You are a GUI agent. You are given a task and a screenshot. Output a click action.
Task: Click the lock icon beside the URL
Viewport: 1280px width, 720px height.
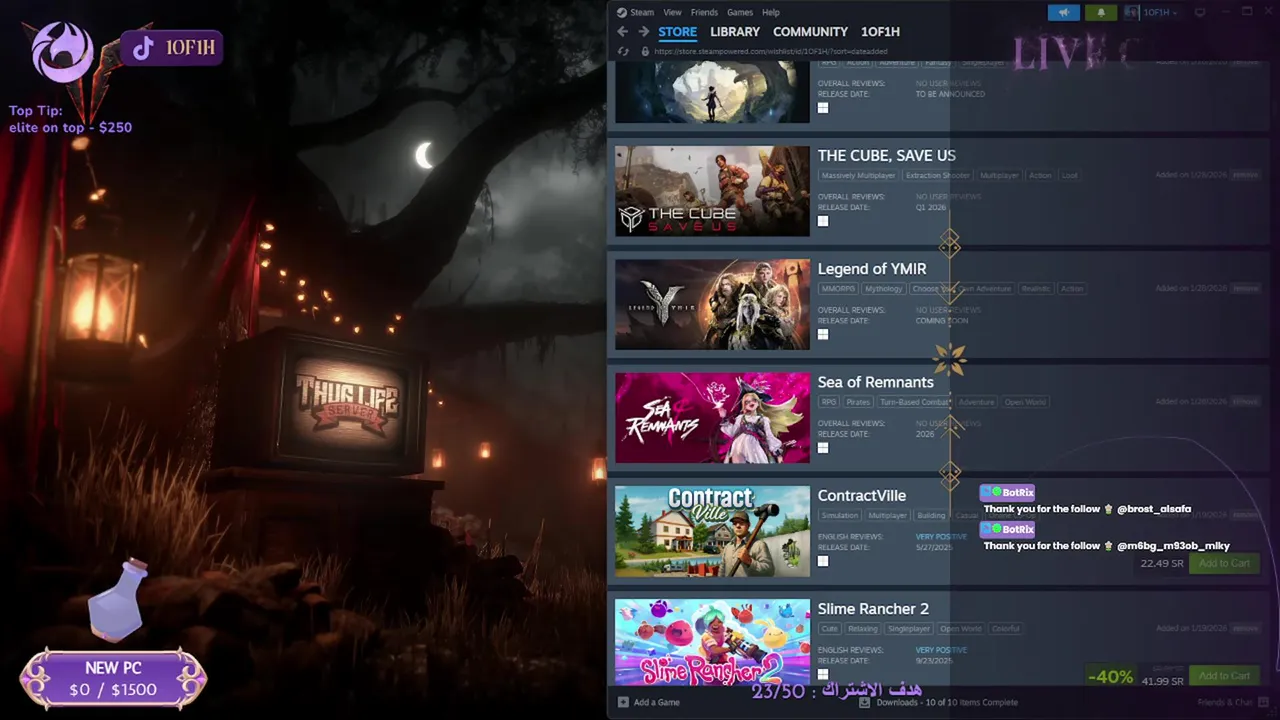[x=645, y=51]
